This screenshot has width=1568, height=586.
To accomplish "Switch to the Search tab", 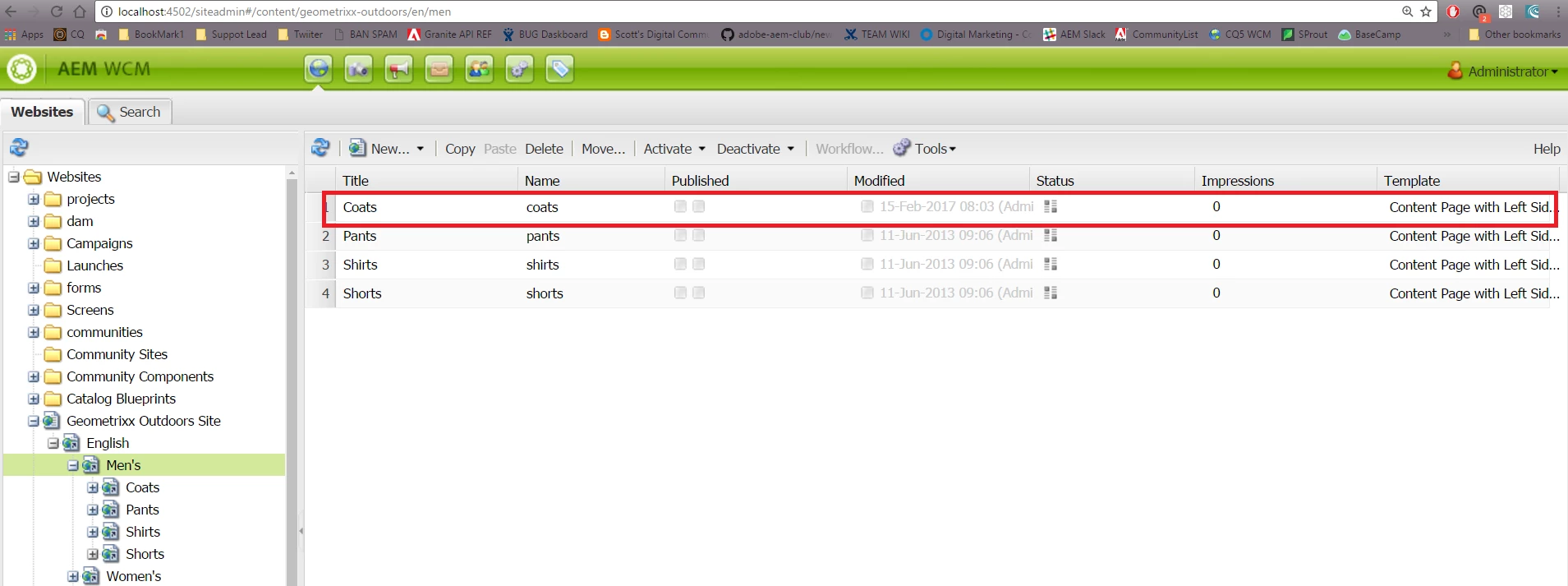I will point(129,112).
